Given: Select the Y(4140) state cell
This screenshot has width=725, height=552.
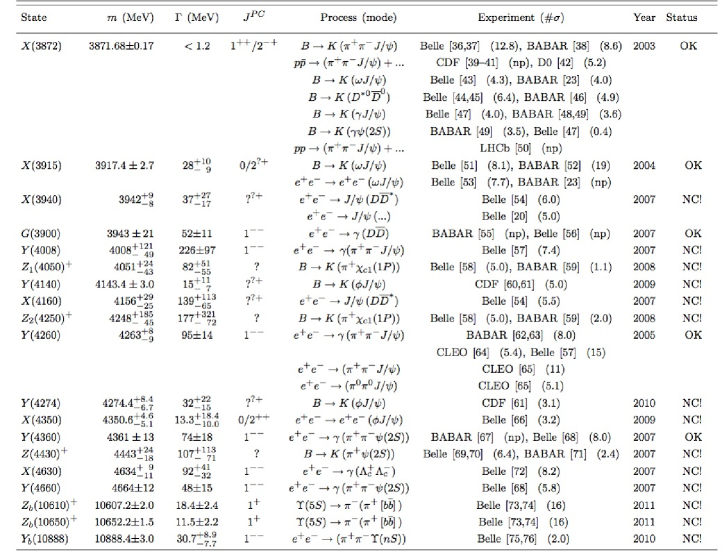Looking at the screenshot, I should pyautogui.click(x=40, y=284).
